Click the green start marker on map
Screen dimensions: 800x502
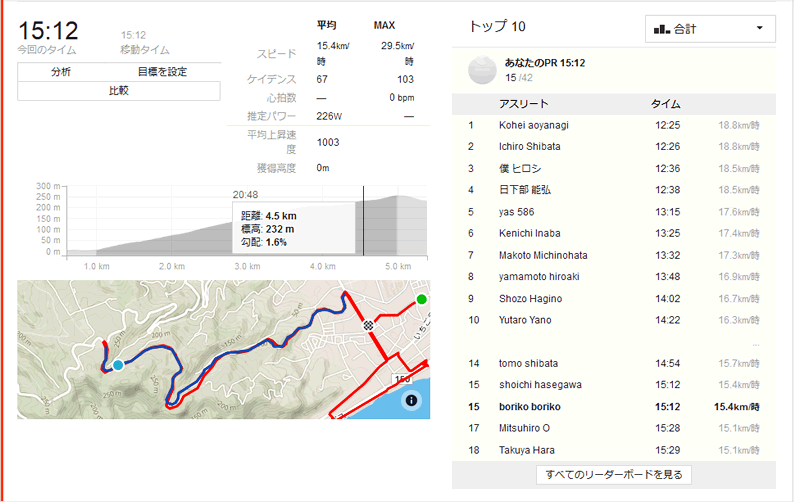[x=421, y=299]
